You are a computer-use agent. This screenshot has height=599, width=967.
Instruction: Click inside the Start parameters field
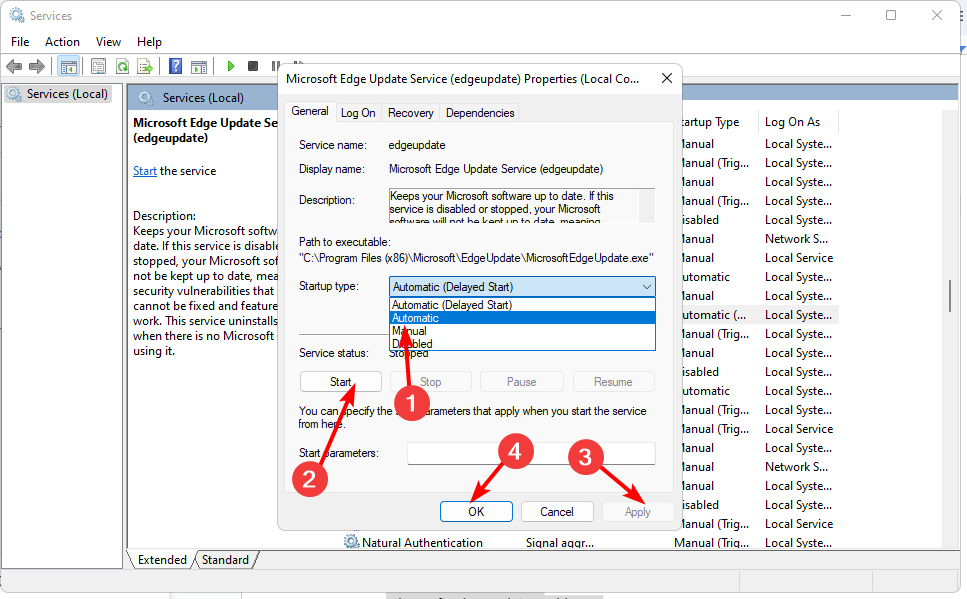(531, 453)
